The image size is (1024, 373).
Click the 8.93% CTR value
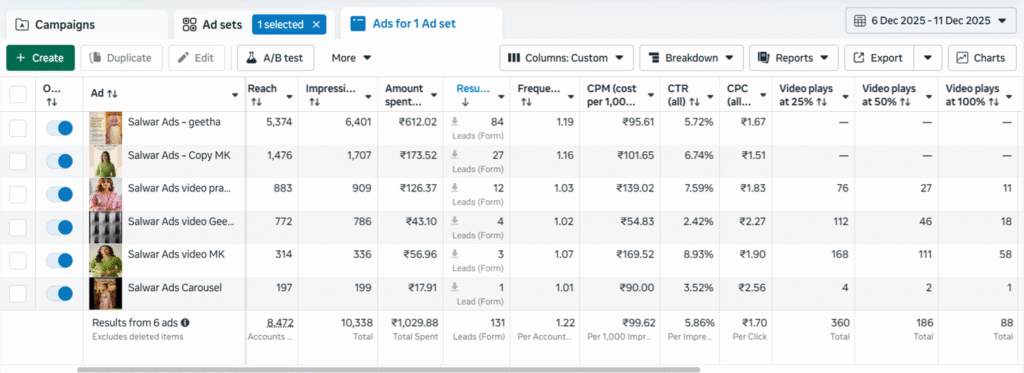(x=698, y=254)
